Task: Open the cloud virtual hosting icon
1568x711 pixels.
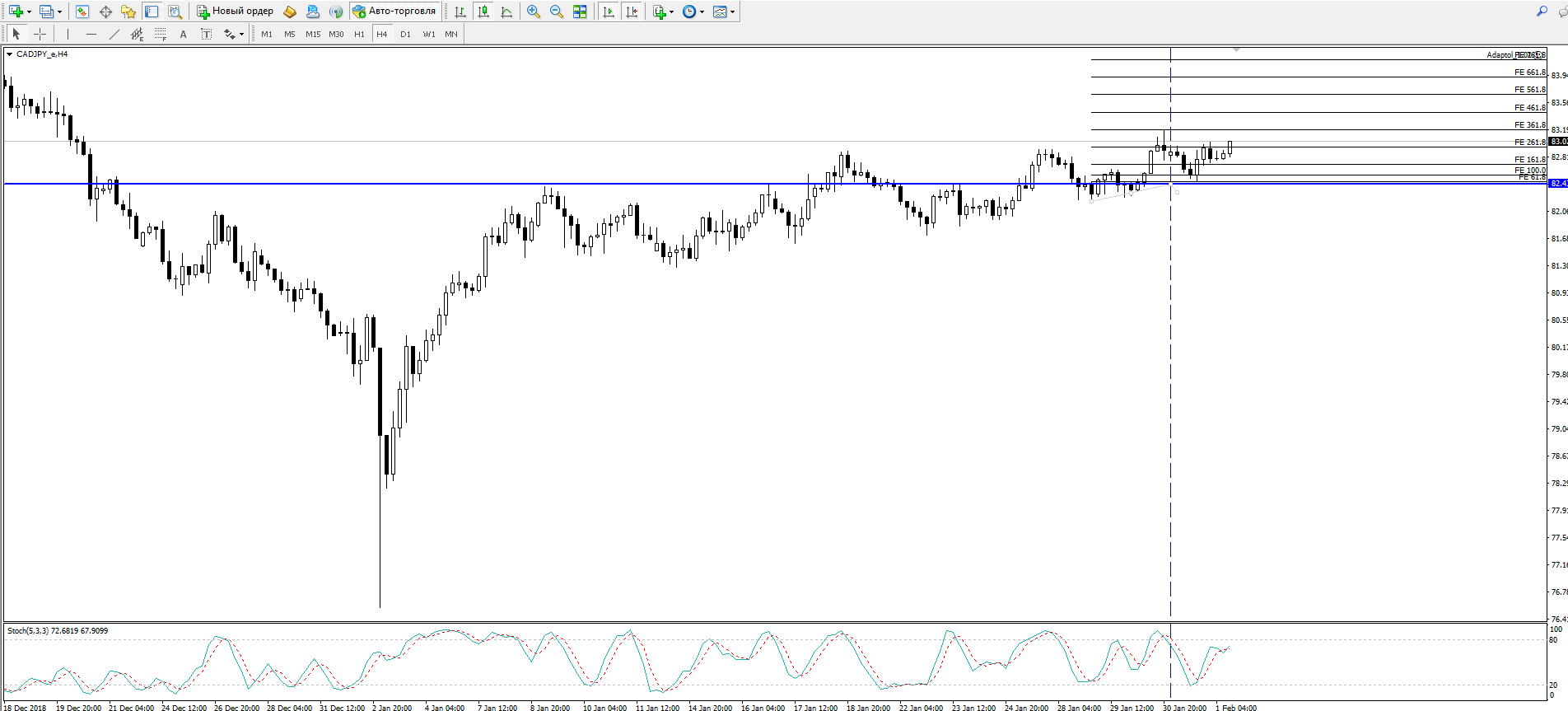Action: [313, 12]
